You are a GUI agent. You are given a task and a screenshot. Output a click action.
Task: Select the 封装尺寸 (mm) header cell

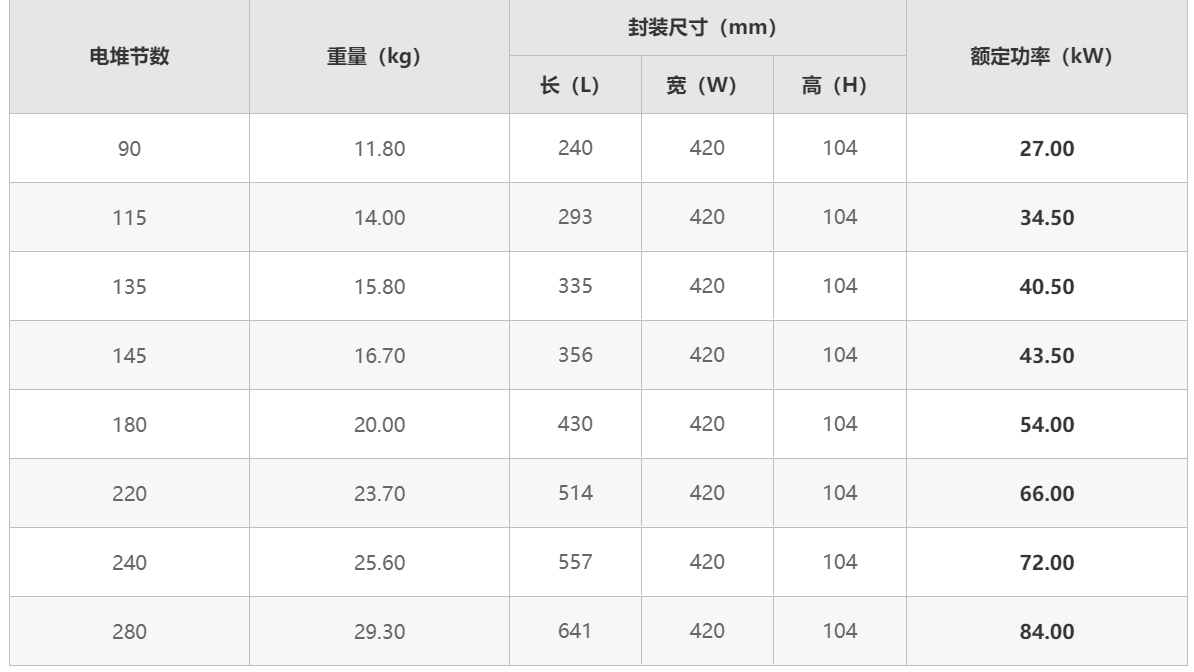tap(707, 27)
